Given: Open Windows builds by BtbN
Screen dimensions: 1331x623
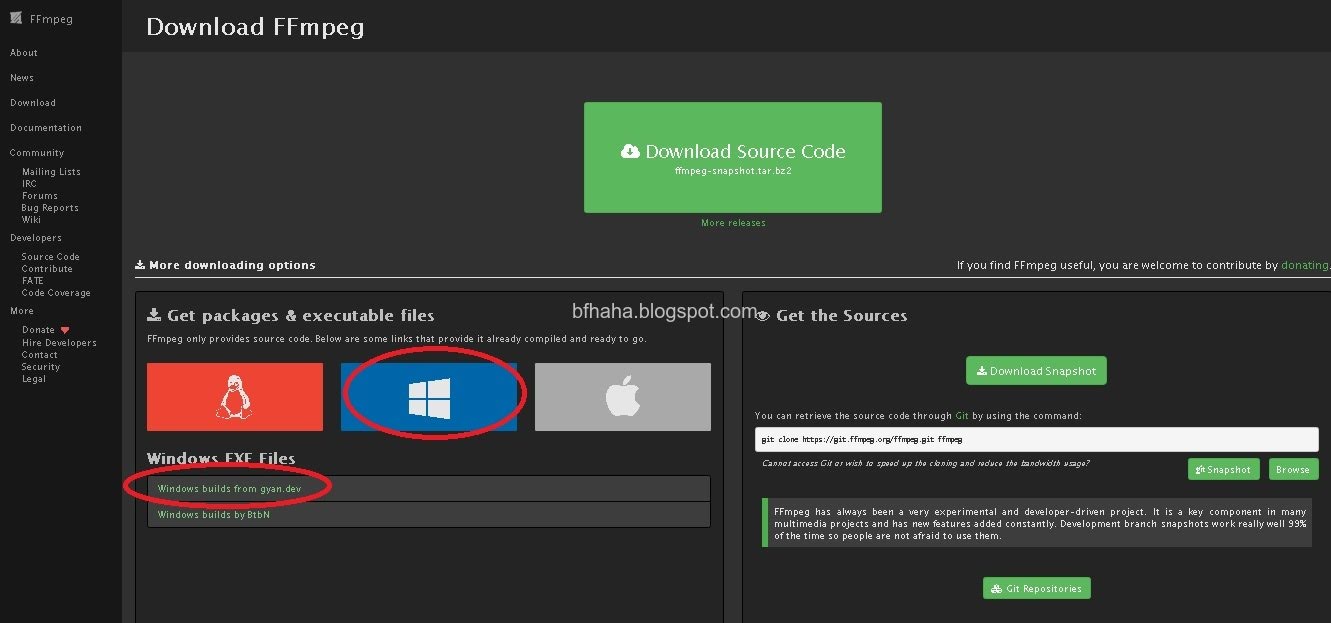Looking at the screenshot, I should pyautogui.click(x=213, y=515).
